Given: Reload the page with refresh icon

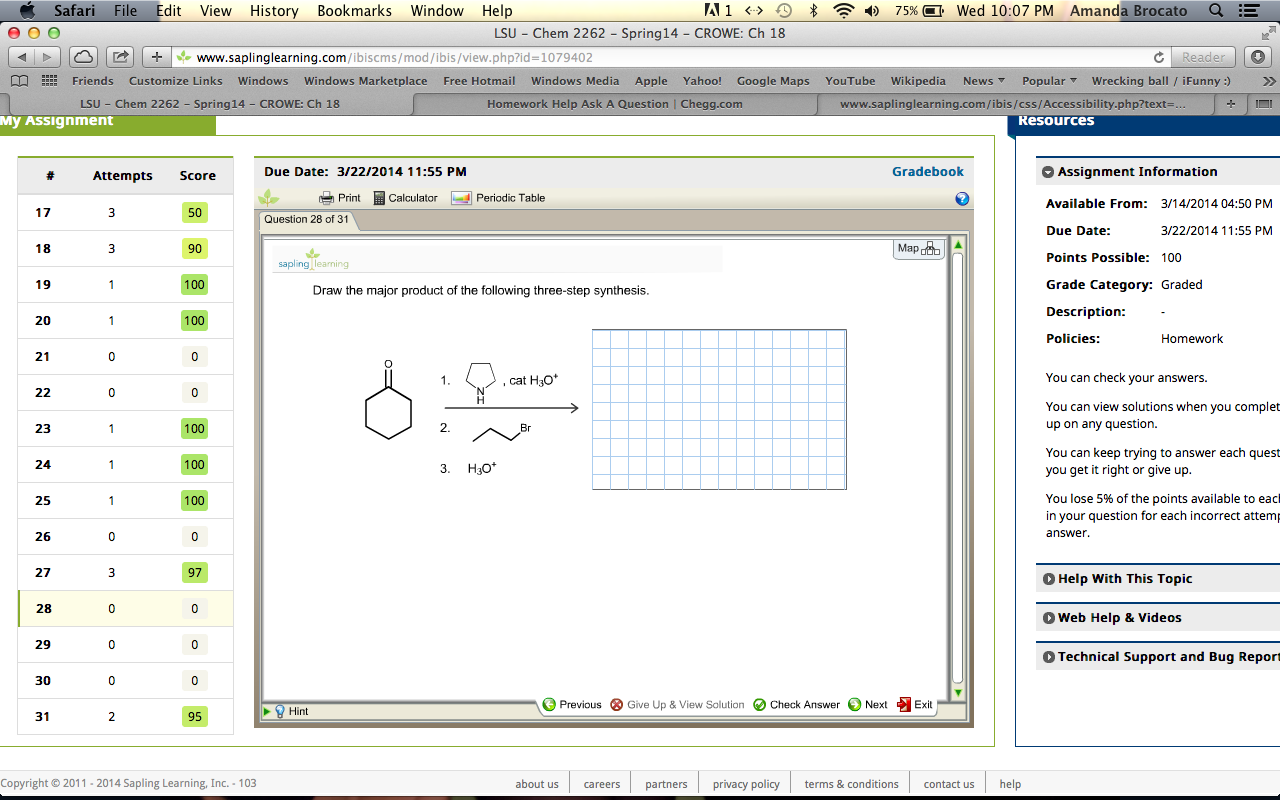Looking at the screenshot, I should (1158, 58).
